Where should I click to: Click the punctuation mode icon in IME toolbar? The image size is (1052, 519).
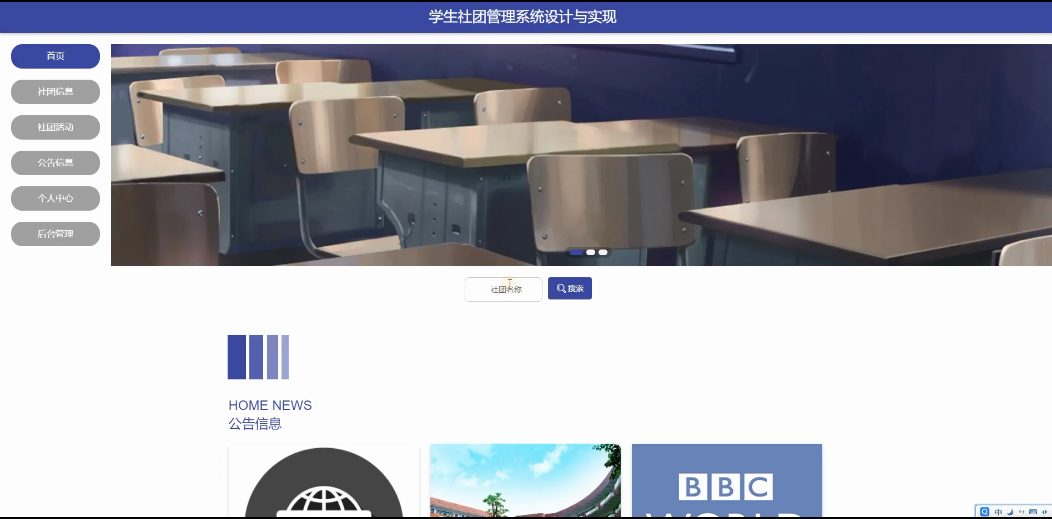click(x=1021, y=512)
